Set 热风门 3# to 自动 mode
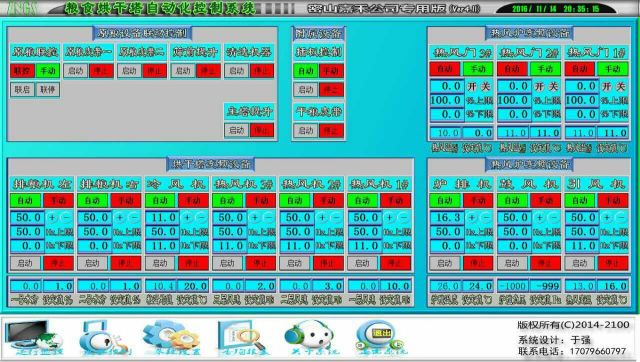The height and width of the screenshot is (362, 640). (x=445, y=69)
